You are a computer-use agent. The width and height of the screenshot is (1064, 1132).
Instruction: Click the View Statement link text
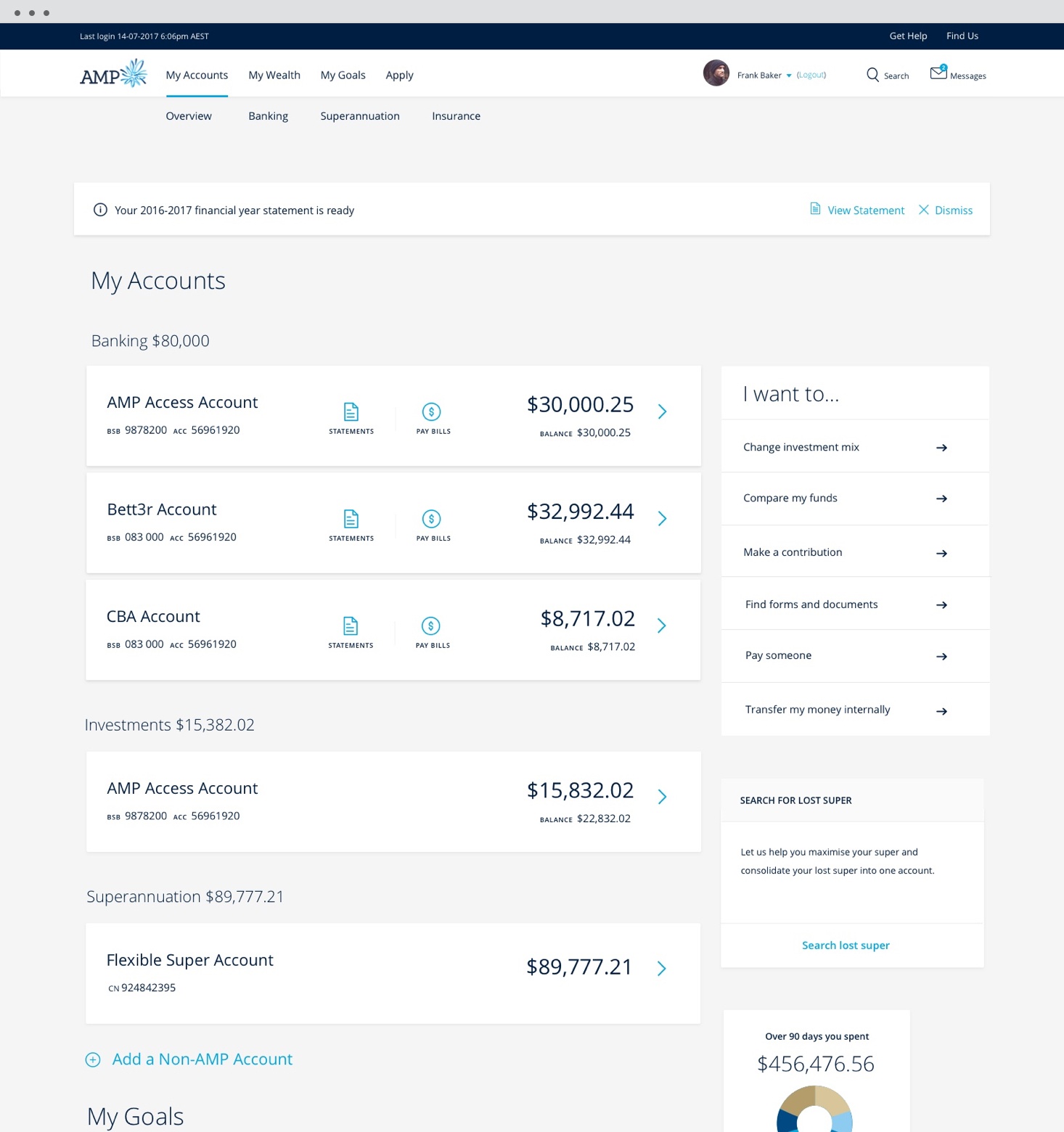[866, 210]
